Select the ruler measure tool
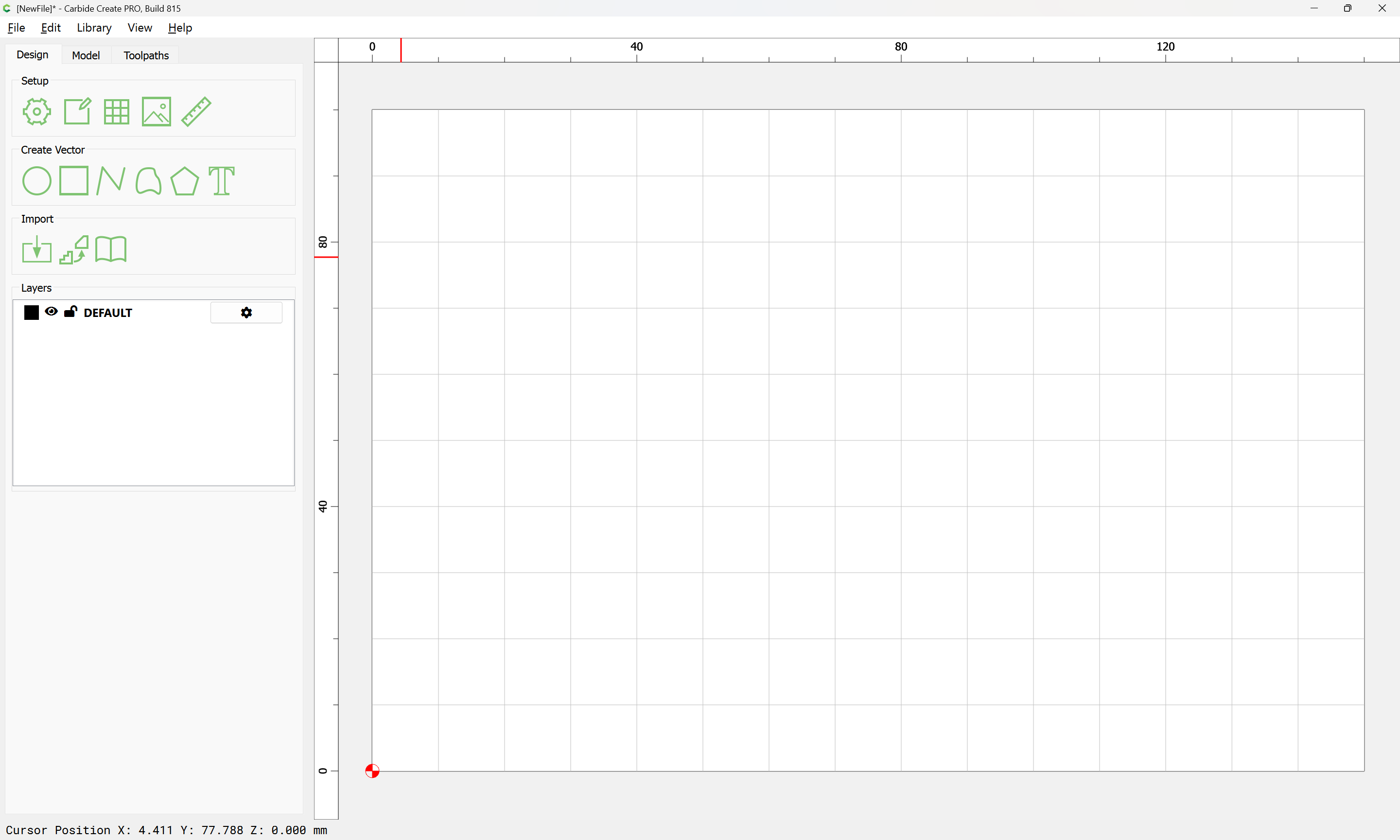The height and width of the screenshot is (840, 1400). pos(196,111)
